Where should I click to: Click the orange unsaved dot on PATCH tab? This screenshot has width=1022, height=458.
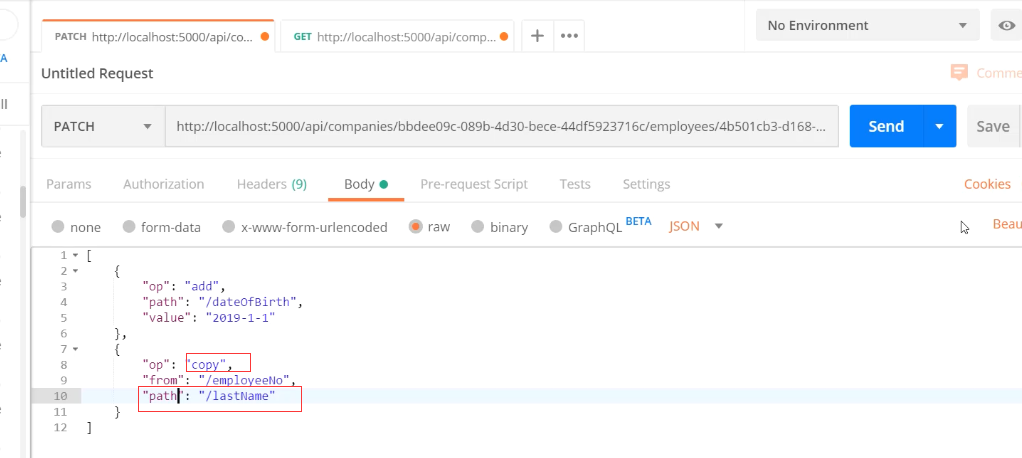[264, 37]
